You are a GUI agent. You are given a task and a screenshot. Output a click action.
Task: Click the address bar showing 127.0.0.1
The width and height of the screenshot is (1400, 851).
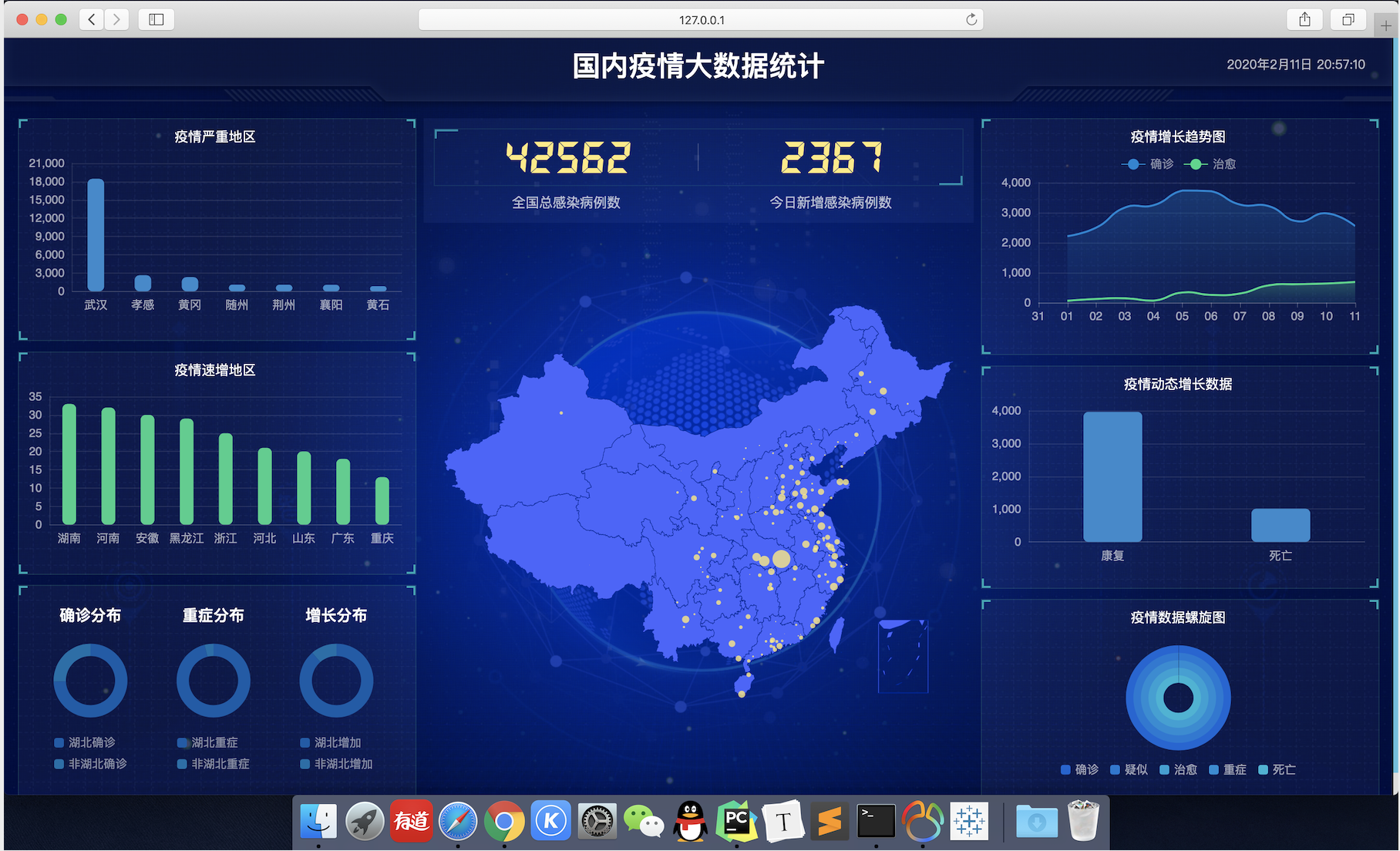[x=700, y=19]
